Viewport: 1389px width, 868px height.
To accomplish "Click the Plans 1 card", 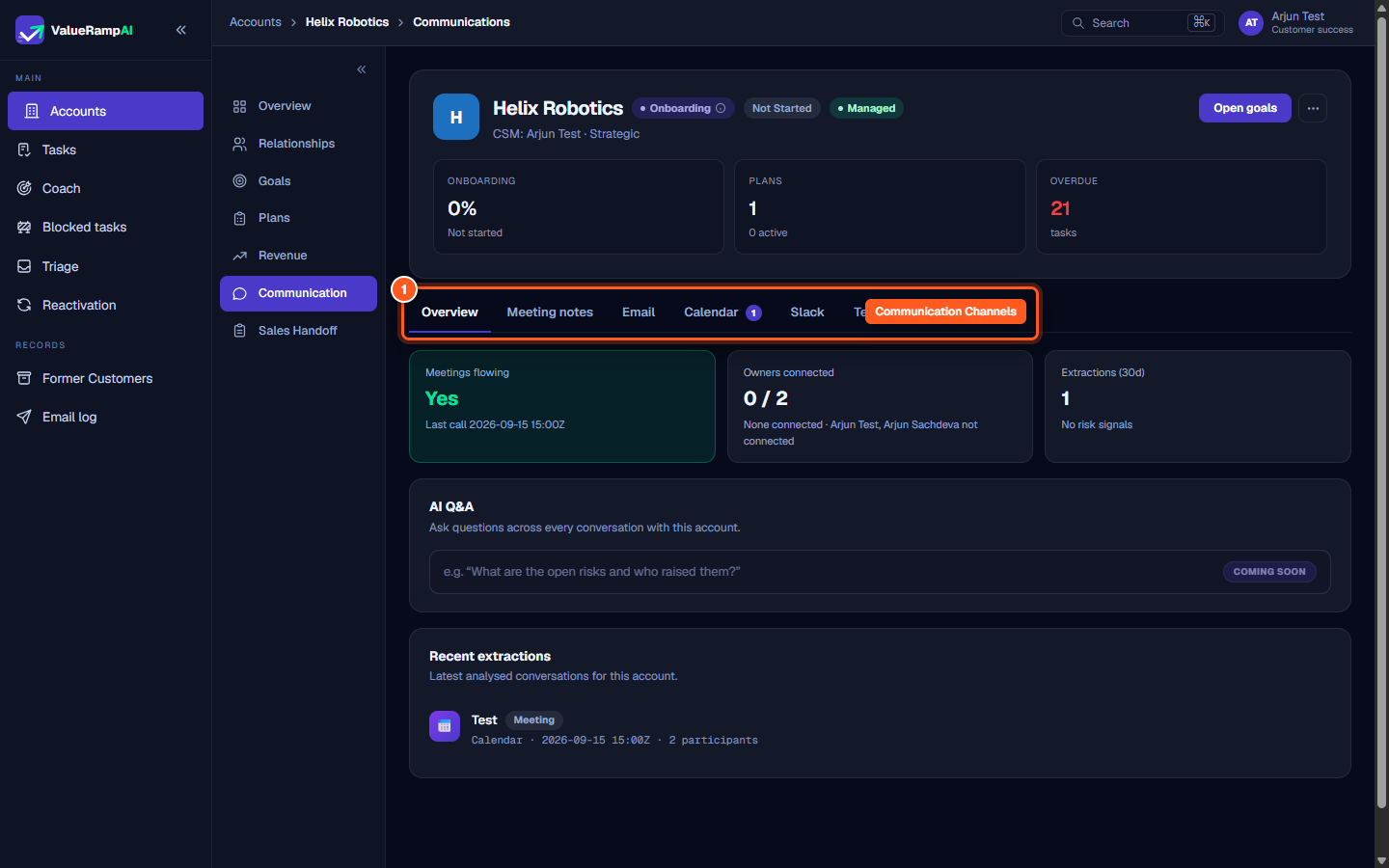I will tap(880, 206).
